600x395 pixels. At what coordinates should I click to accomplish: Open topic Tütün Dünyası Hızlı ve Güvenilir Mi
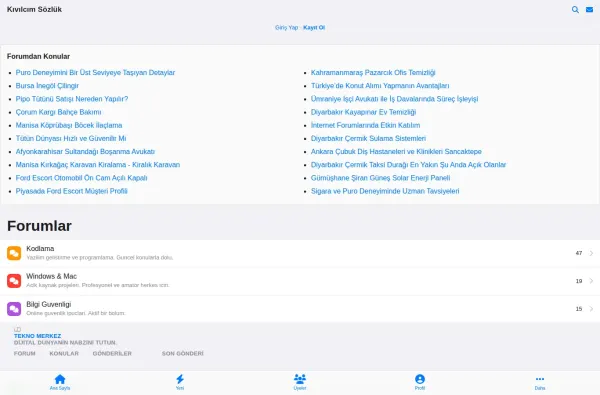(x=71, y=139)
